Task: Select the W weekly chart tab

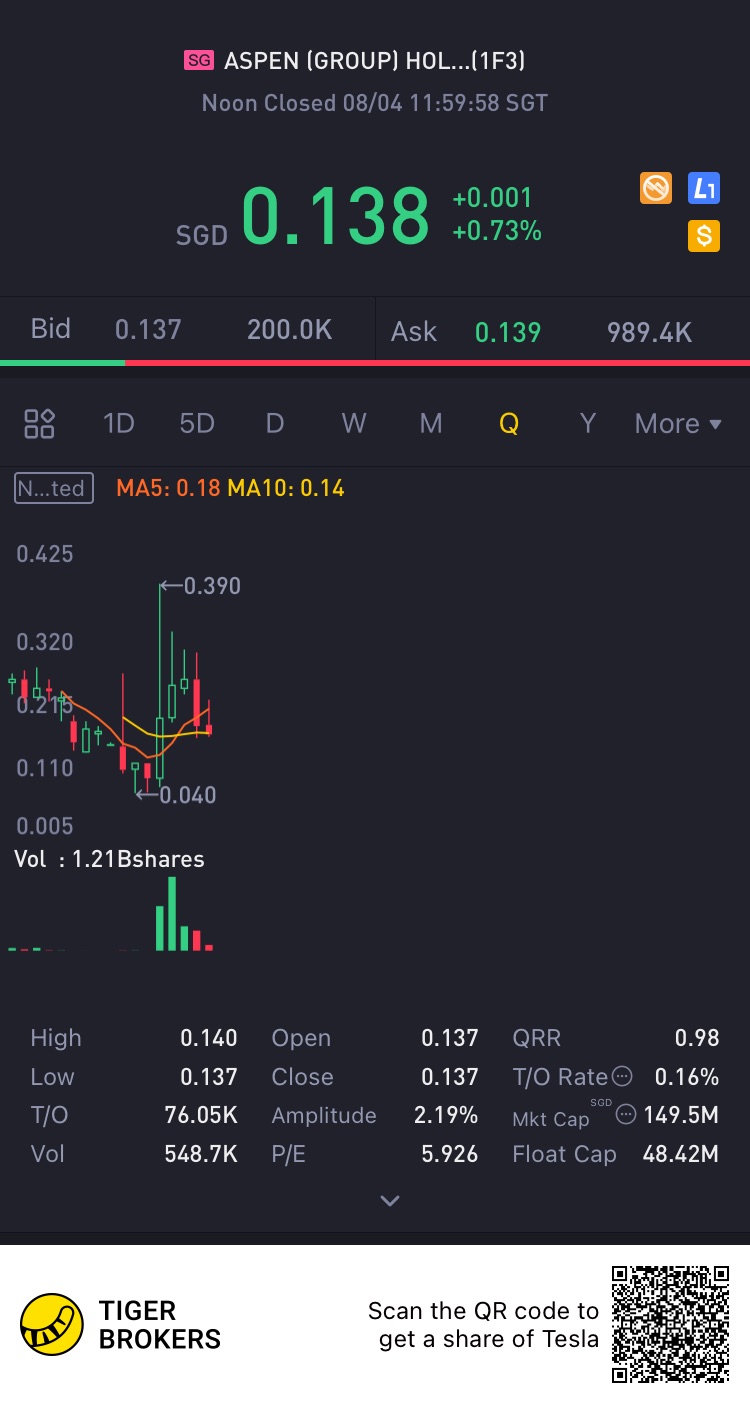Action: click(353, 424)
